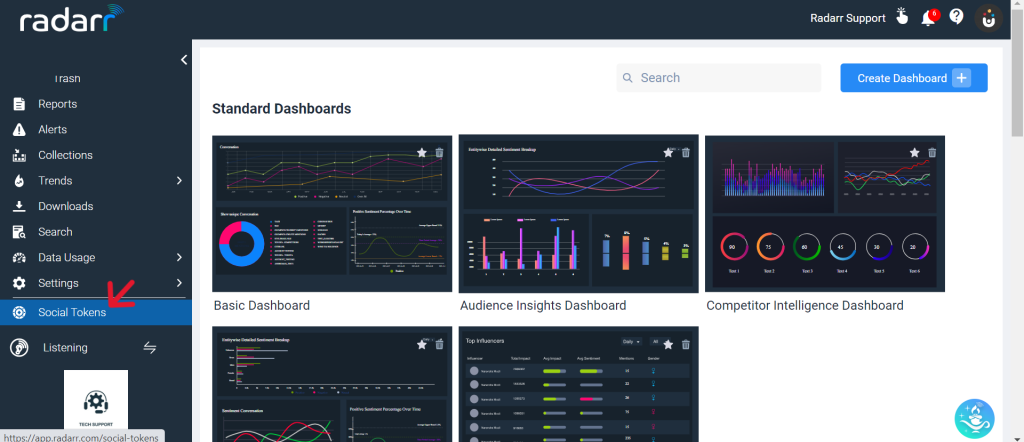Click the Alerts warning triangle icon
The height and width of the screenshot is (442, 1024).
coord(20,129)
